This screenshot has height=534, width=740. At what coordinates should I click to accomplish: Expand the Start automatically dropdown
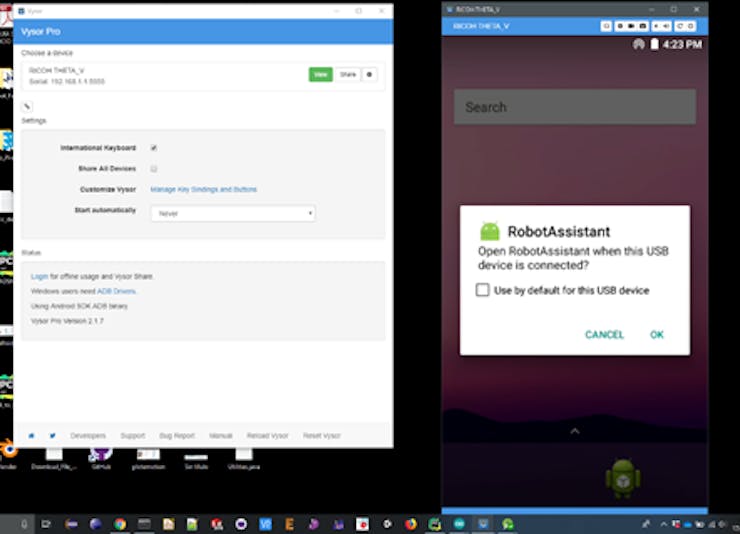click(x=233, y=214)
